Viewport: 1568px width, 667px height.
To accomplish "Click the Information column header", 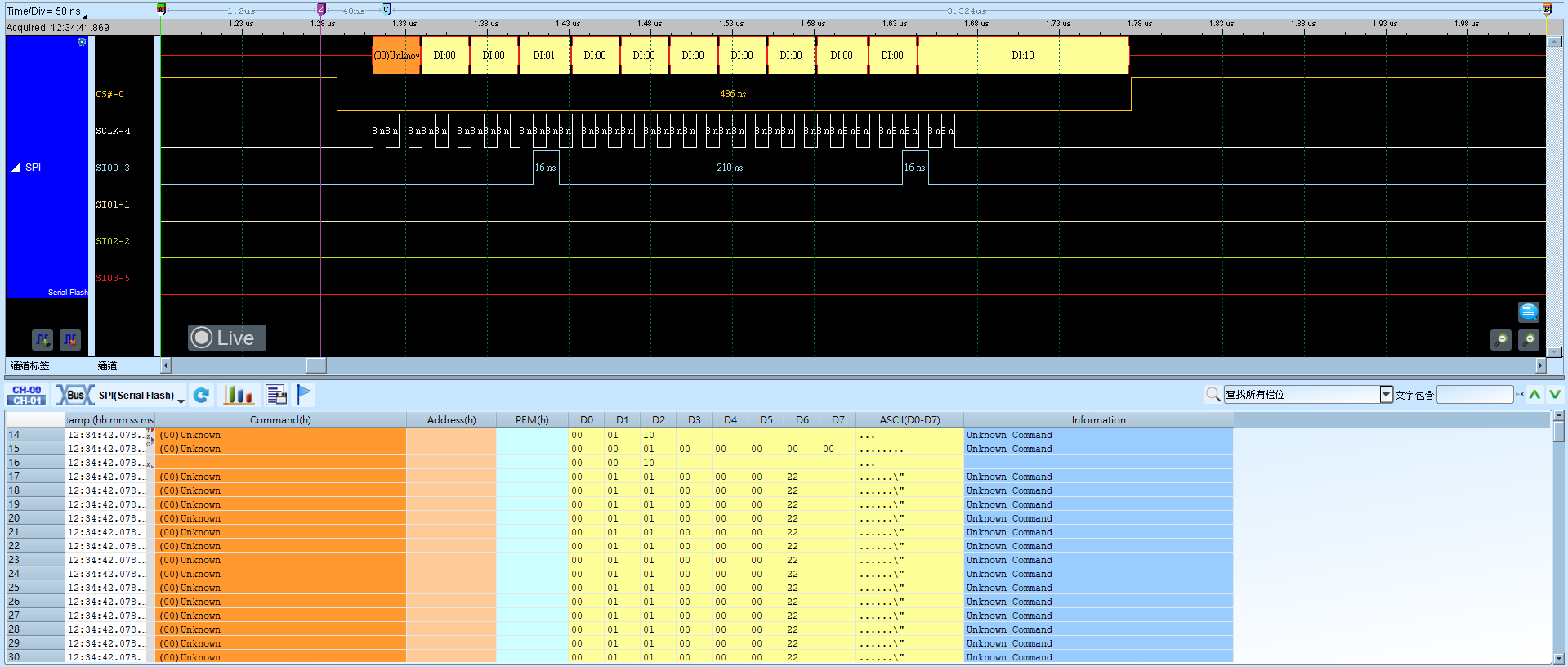I will (1098, 420).
